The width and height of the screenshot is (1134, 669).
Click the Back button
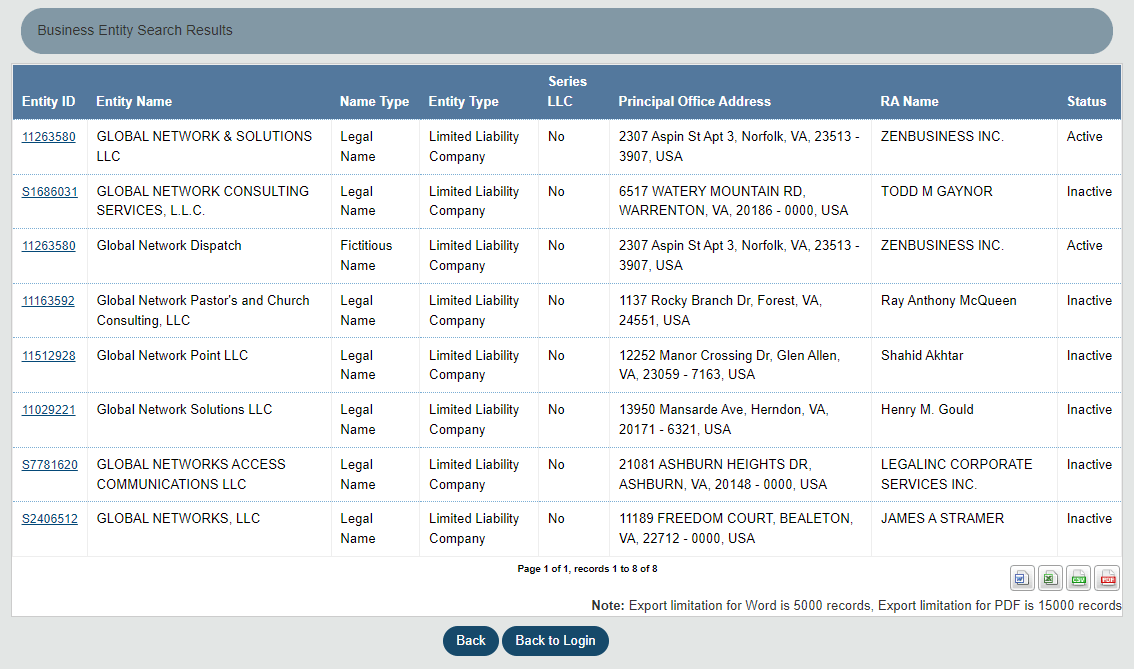[x=470, y=641]
